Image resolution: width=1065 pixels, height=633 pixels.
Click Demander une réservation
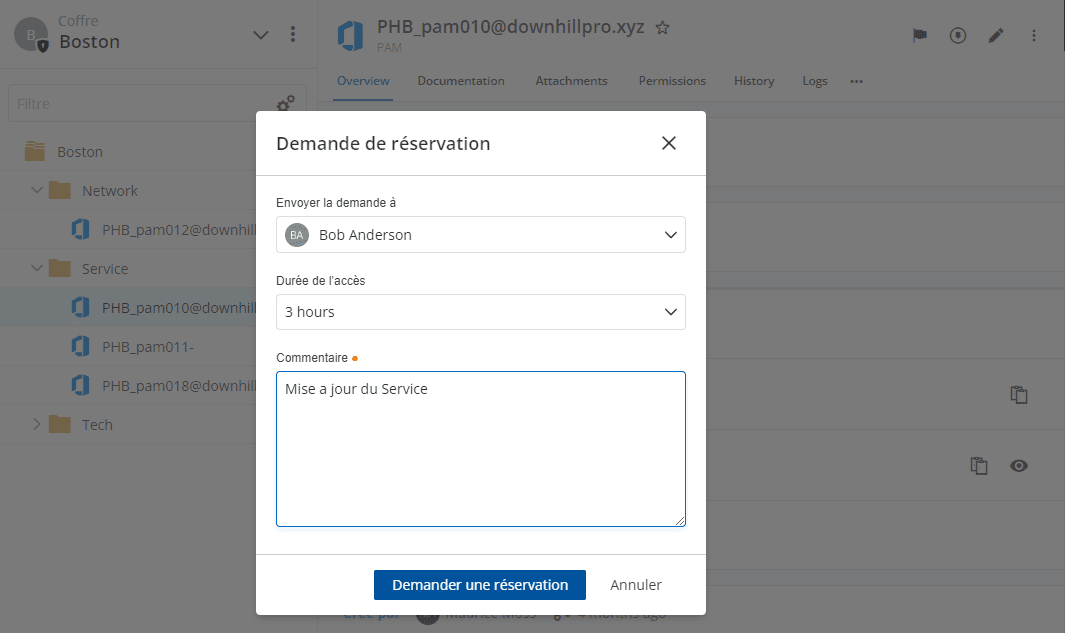(x=479, y=585)
